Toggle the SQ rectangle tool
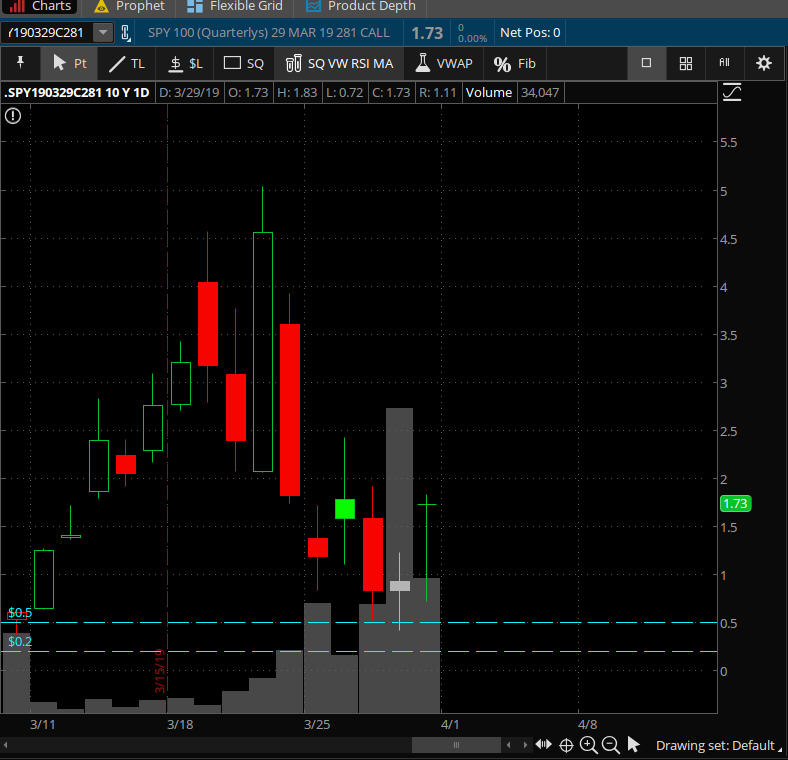788x760 pixels. 244,63
